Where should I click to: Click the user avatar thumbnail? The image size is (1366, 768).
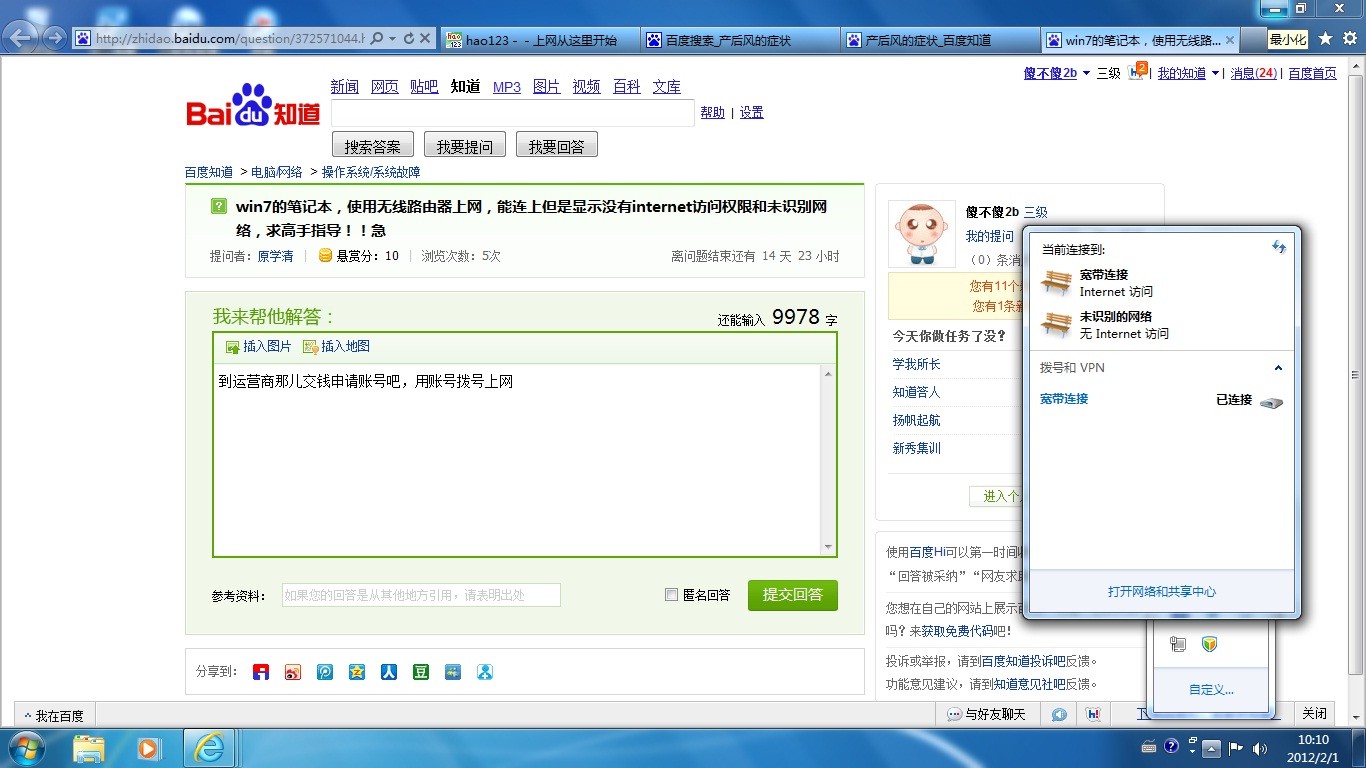tap(922, 234)
